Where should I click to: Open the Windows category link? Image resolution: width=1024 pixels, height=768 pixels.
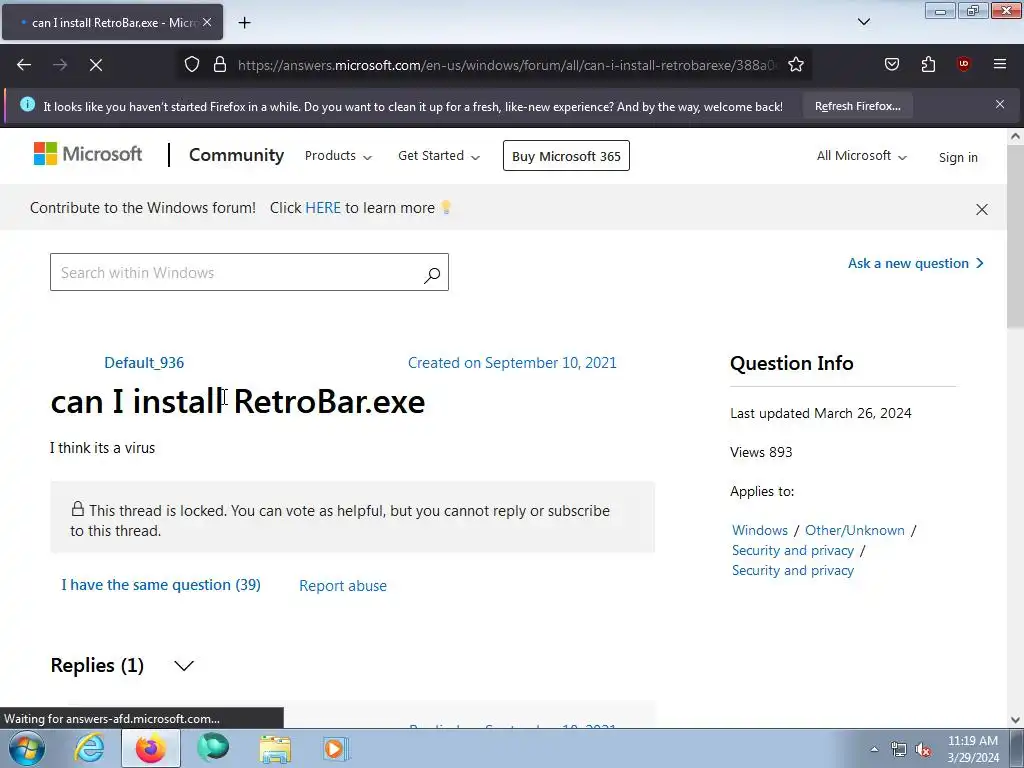(760, 530)
